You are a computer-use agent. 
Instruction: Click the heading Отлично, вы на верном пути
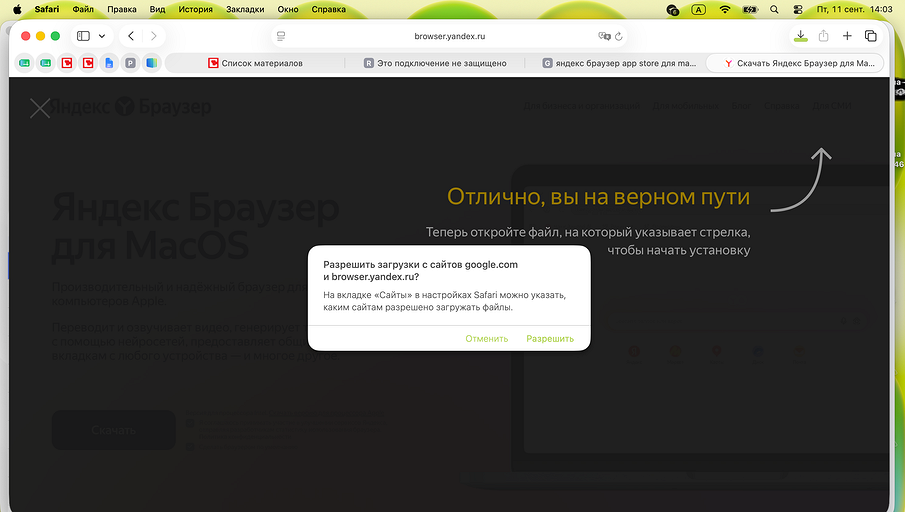click(599, 197)
